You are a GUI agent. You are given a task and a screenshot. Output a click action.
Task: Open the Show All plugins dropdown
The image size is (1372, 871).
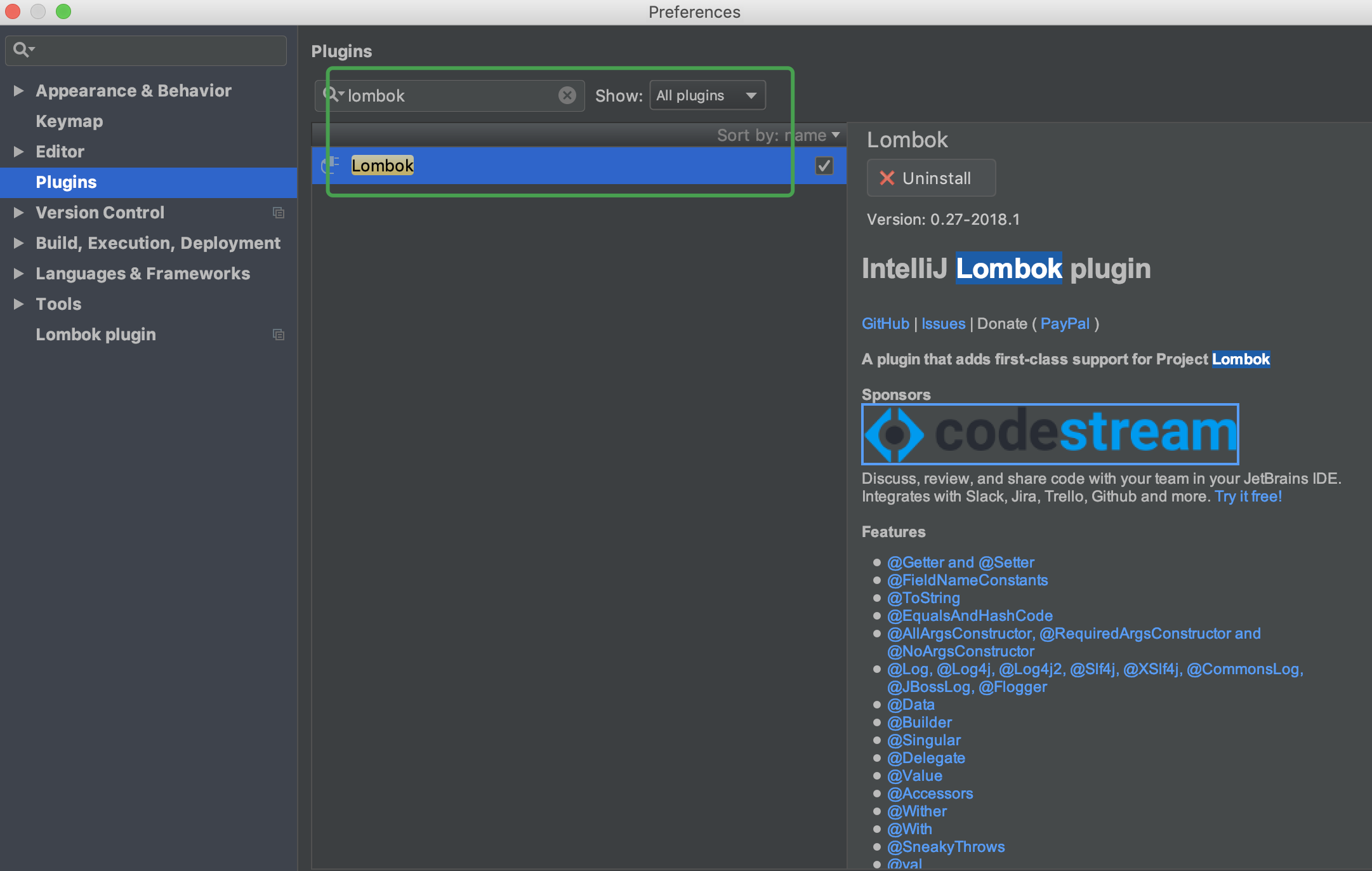click(707, 95)
